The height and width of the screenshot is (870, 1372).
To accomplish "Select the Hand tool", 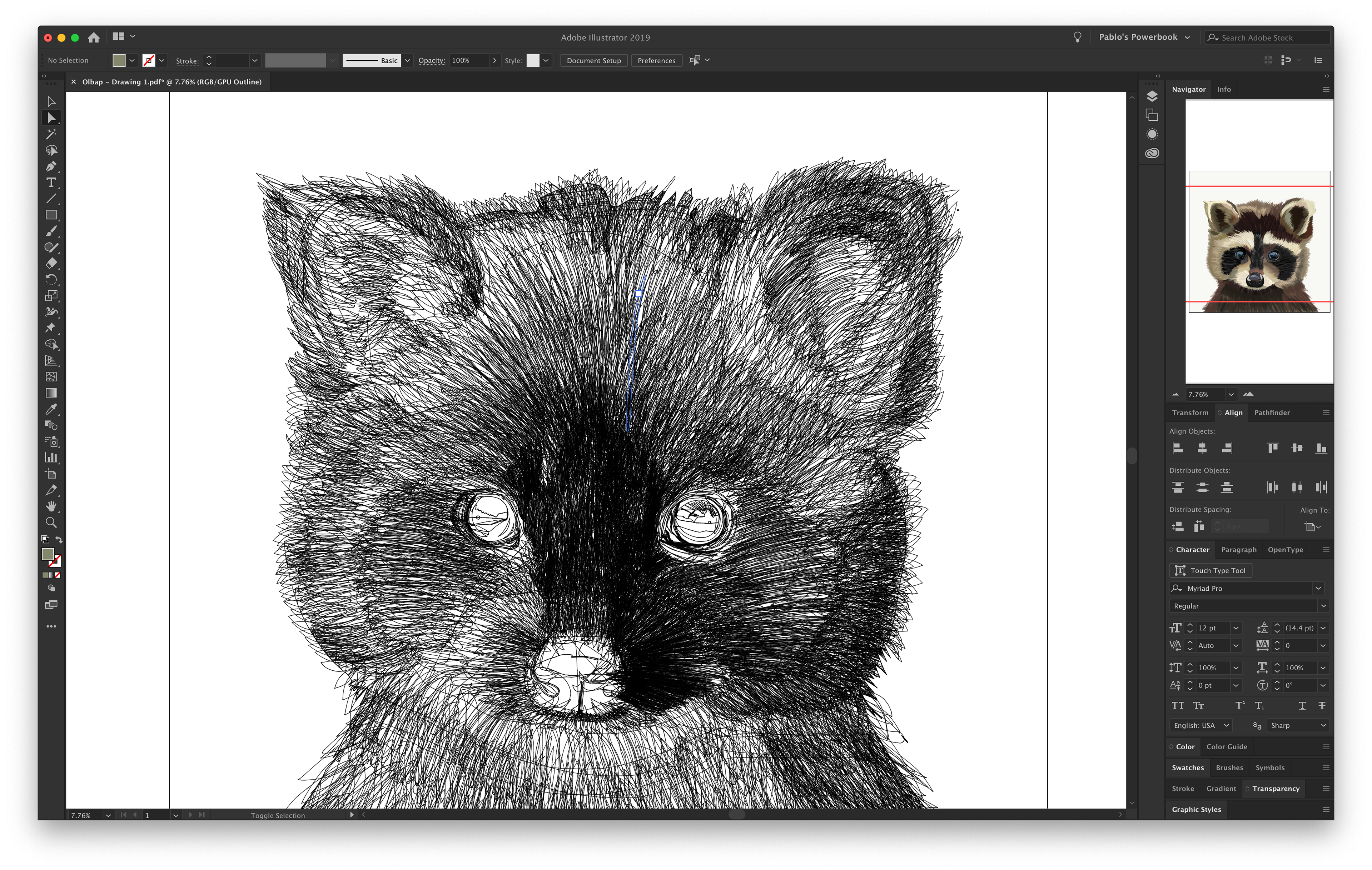I will (x=51, y=506).
